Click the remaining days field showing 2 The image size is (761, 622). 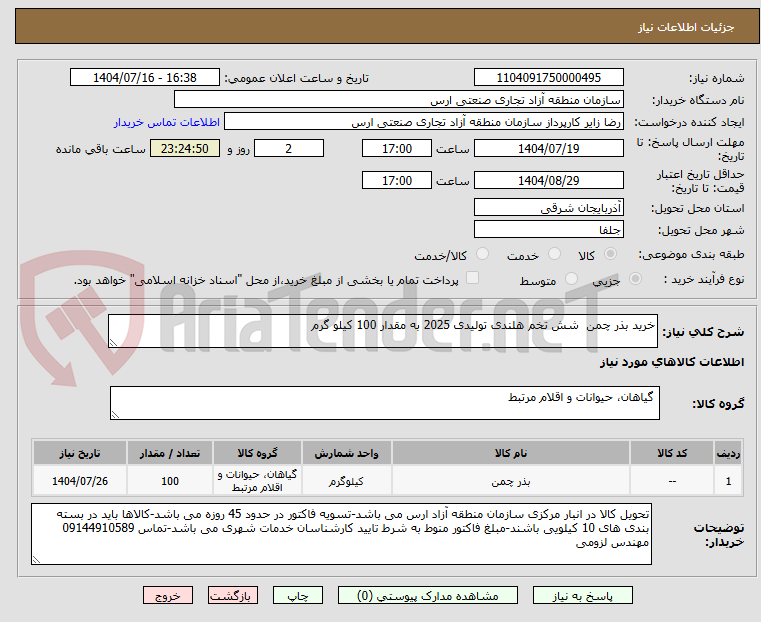[289, 148]
